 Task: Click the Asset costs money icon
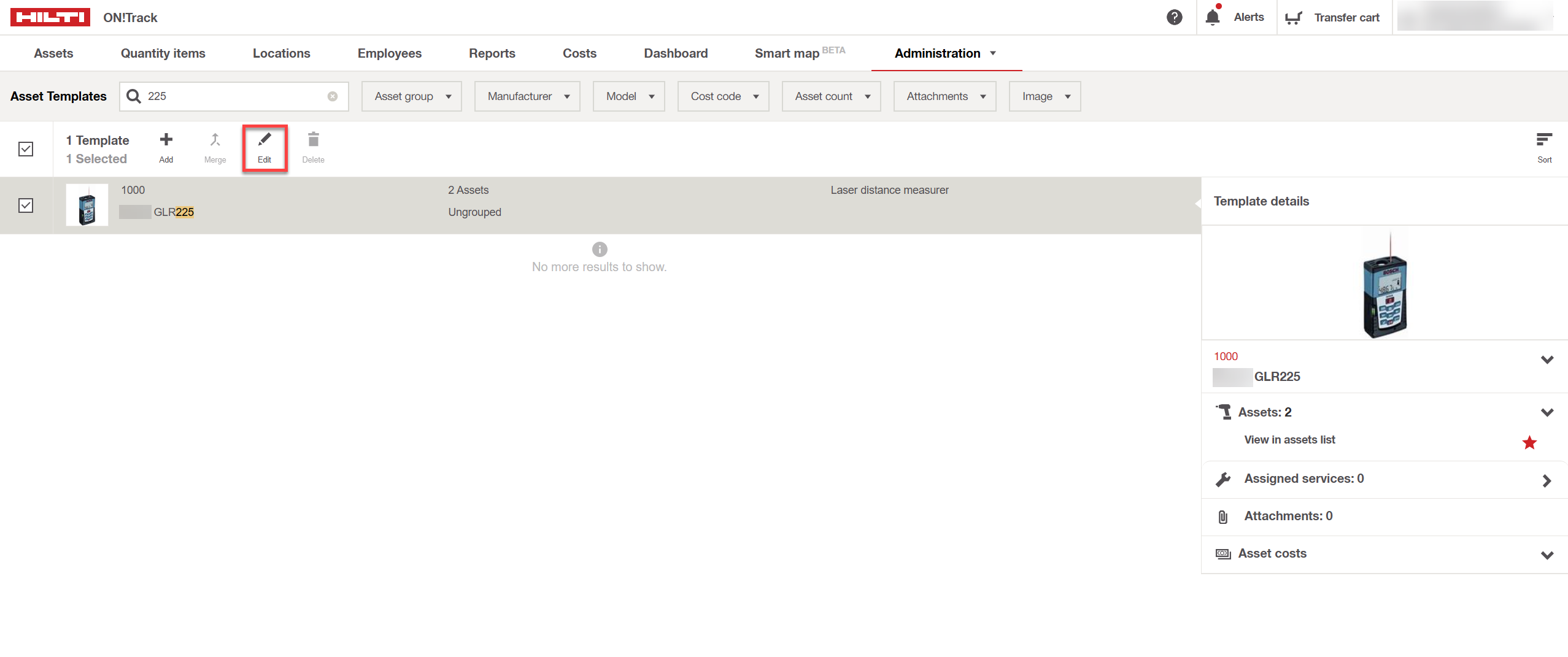[x=1223, y=554]
